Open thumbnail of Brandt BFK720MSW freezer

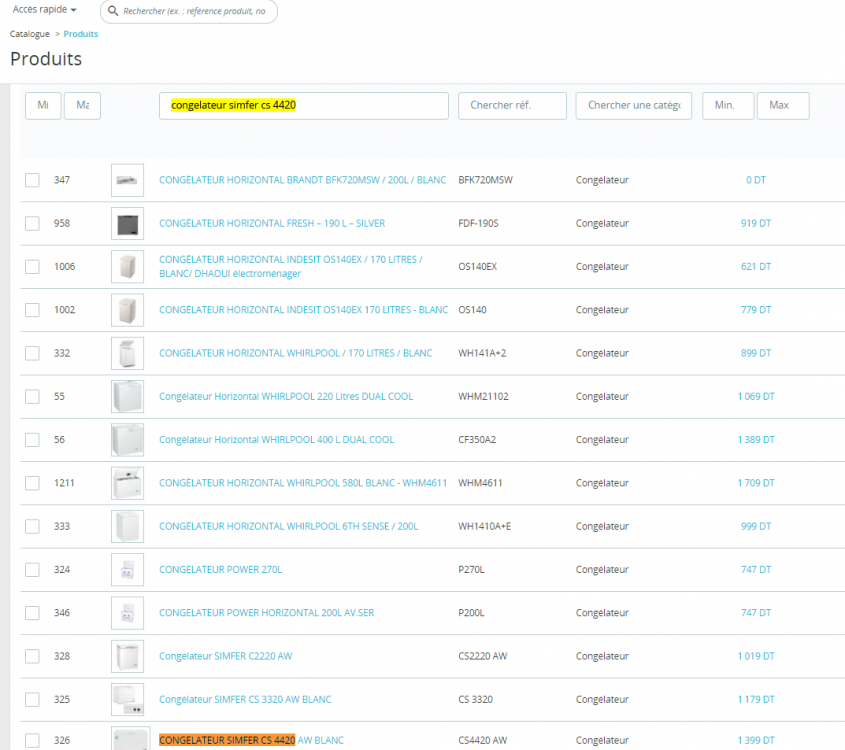tap(127, 180)
